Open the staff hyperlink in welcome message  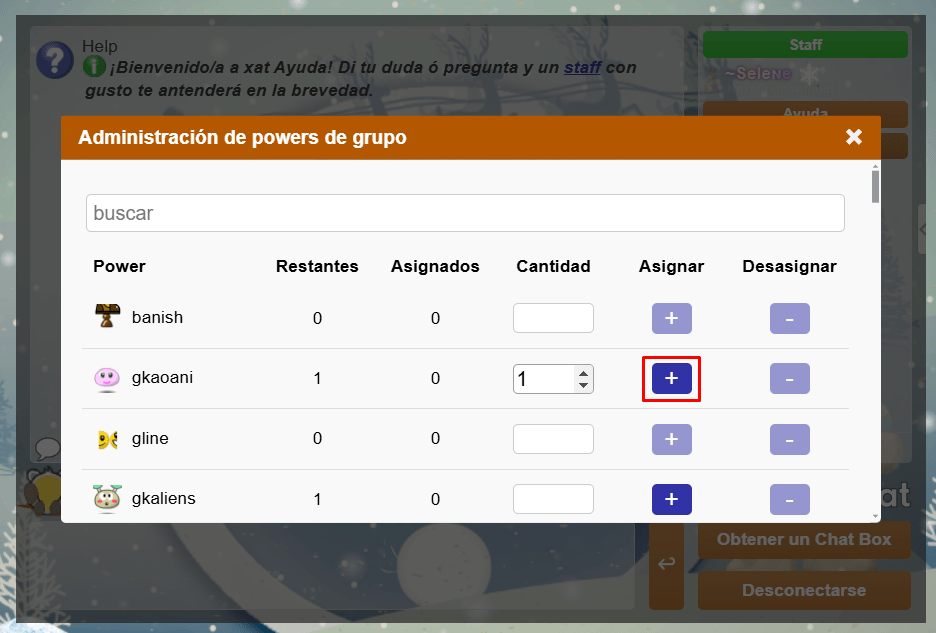tap(582, 68)
